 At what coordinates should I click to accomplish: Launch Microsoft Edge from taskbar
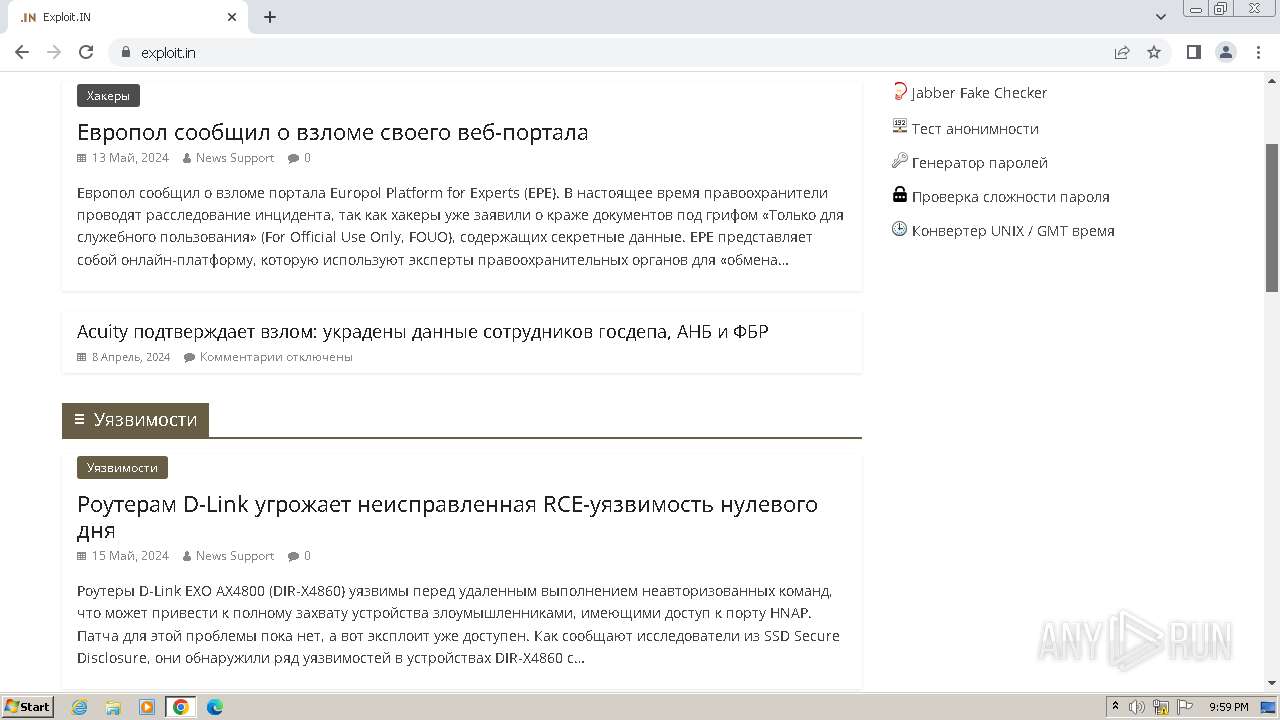215,707
